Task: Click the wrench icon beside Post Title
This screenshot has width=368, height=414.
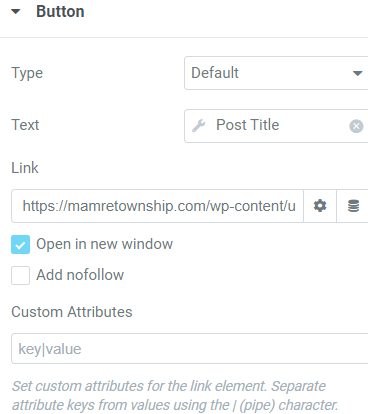Action: coord(199,126)
